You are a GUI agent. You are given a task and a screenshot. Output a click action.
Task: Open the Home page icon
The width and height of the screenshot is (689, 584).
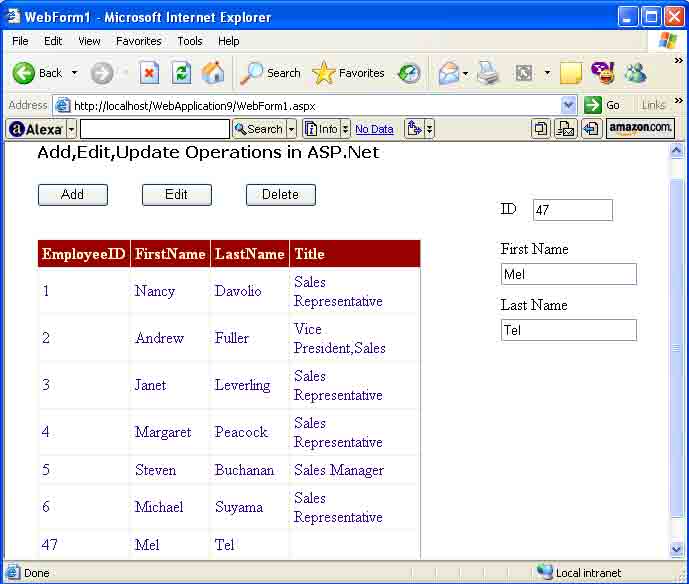pyautogui.click(x=213, y=73)
